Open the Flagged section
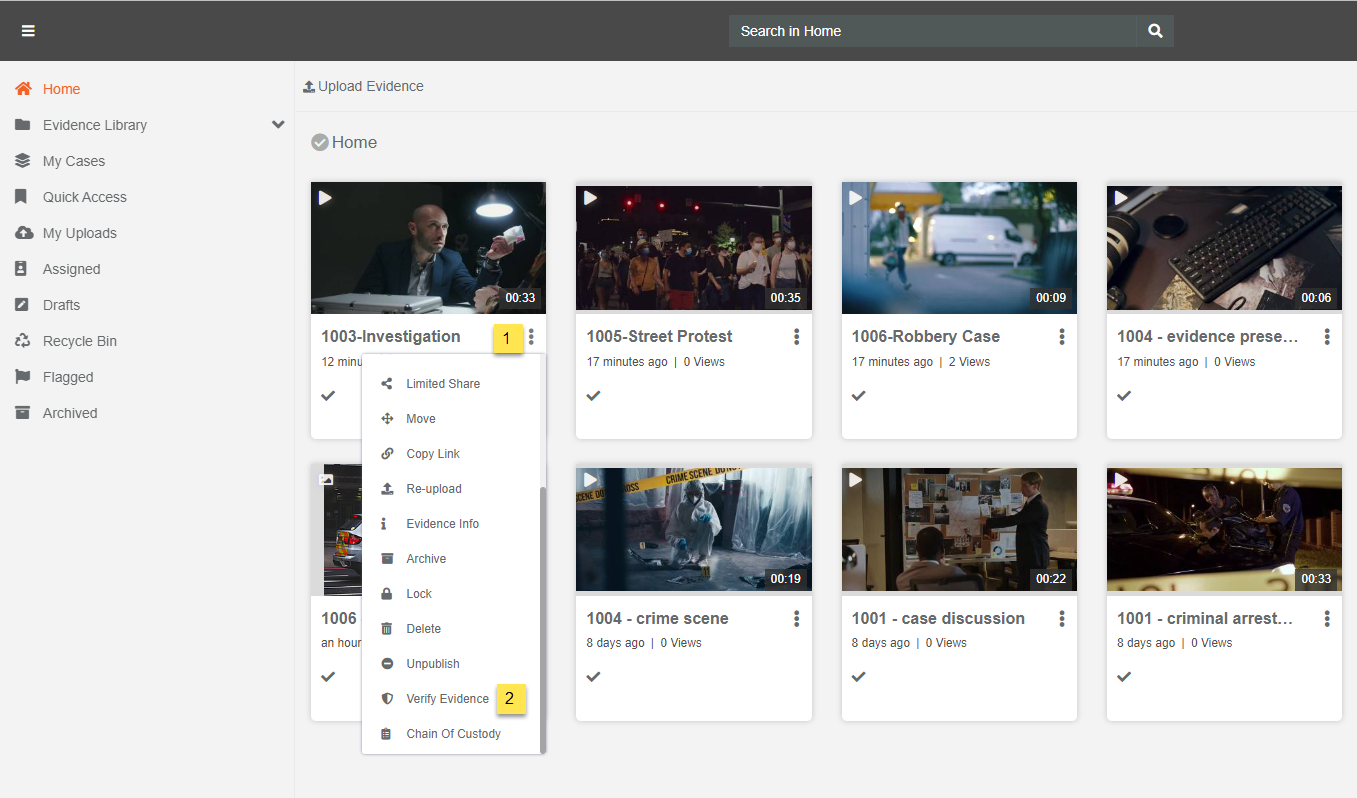Screen dimensions: 1357x798 pos(68,377)
